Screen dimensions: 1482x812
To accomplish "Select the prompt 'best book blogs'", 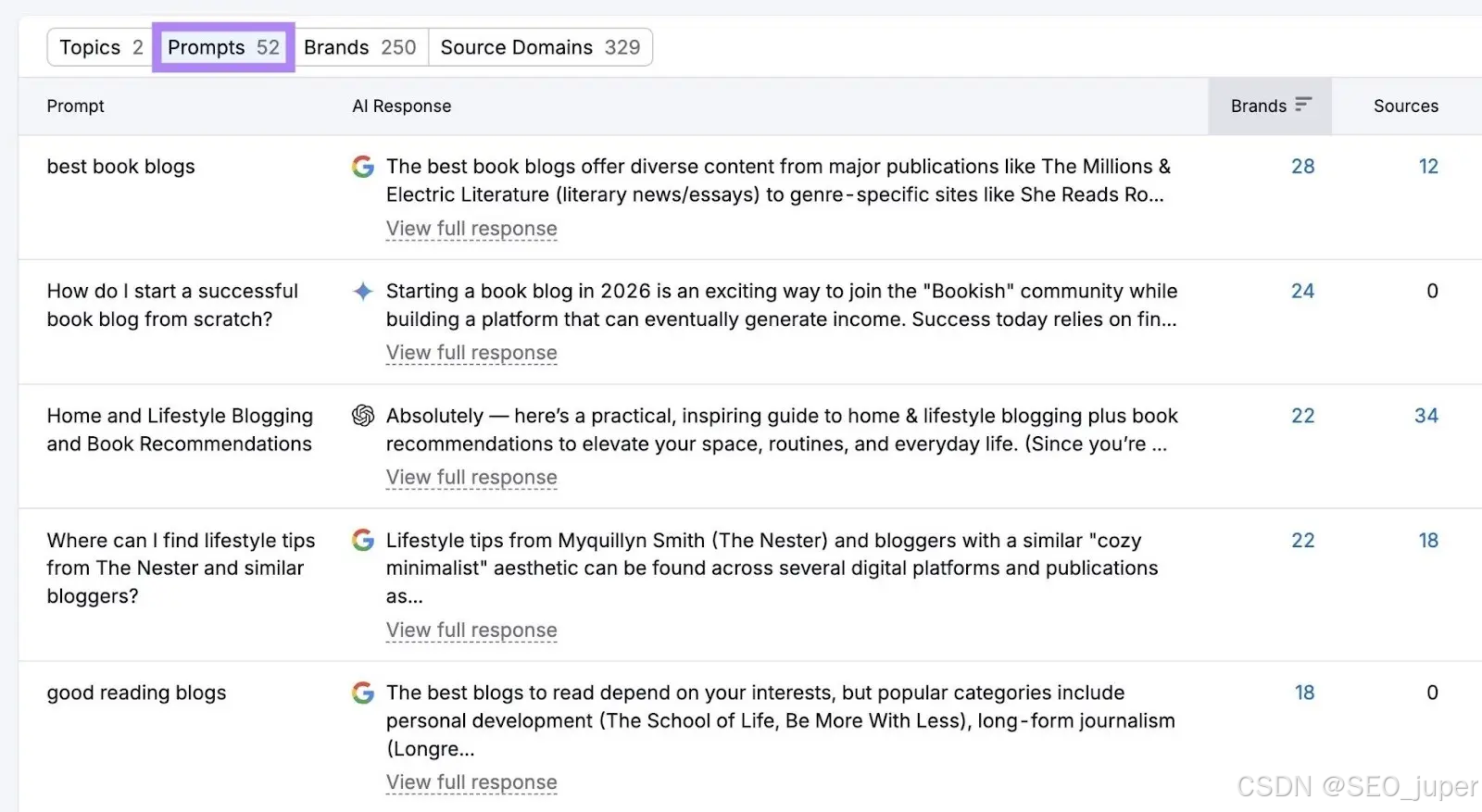I will coord(121,167).
